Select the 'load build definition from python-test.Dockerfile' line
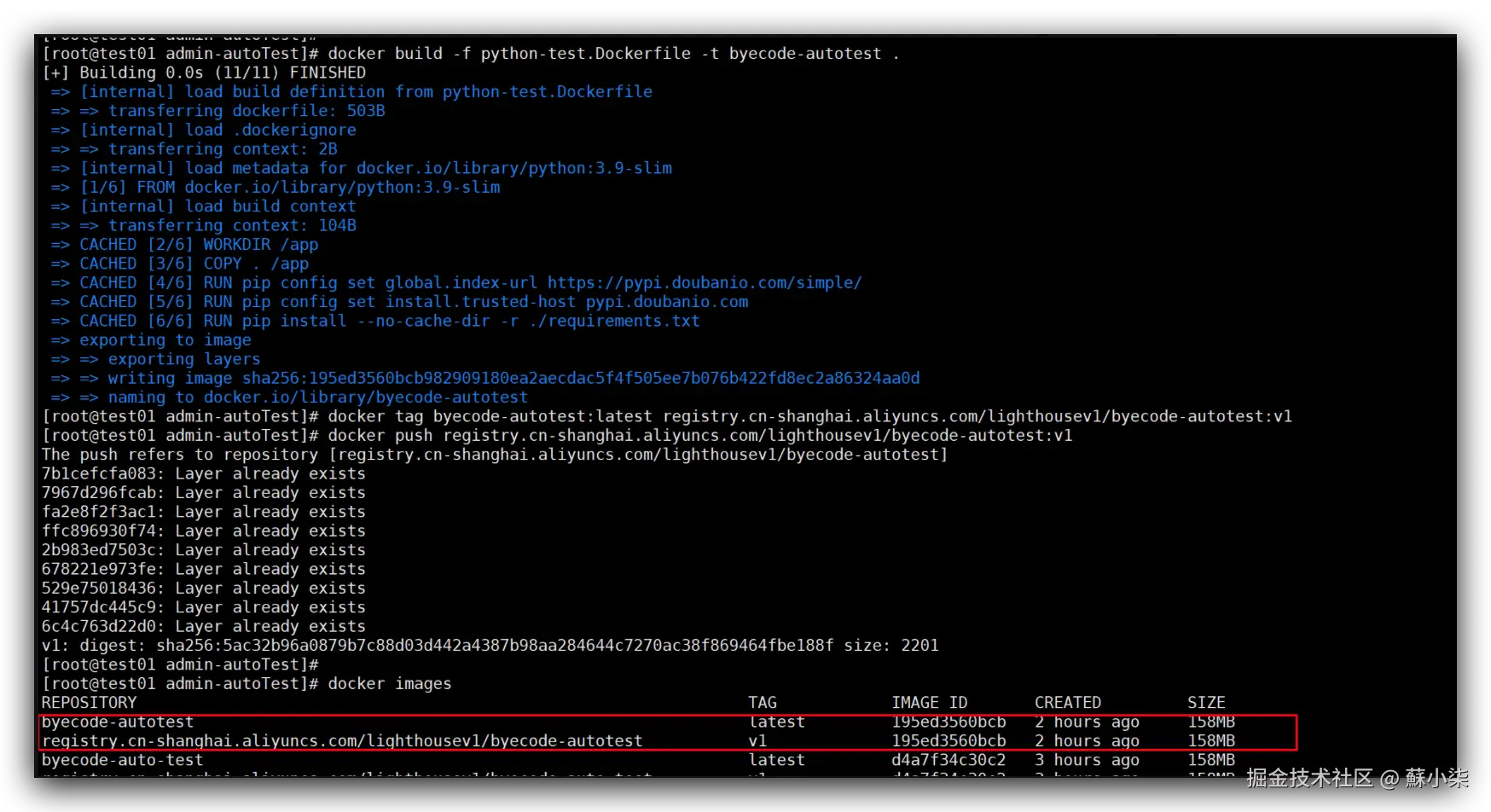 coord(351,92)
